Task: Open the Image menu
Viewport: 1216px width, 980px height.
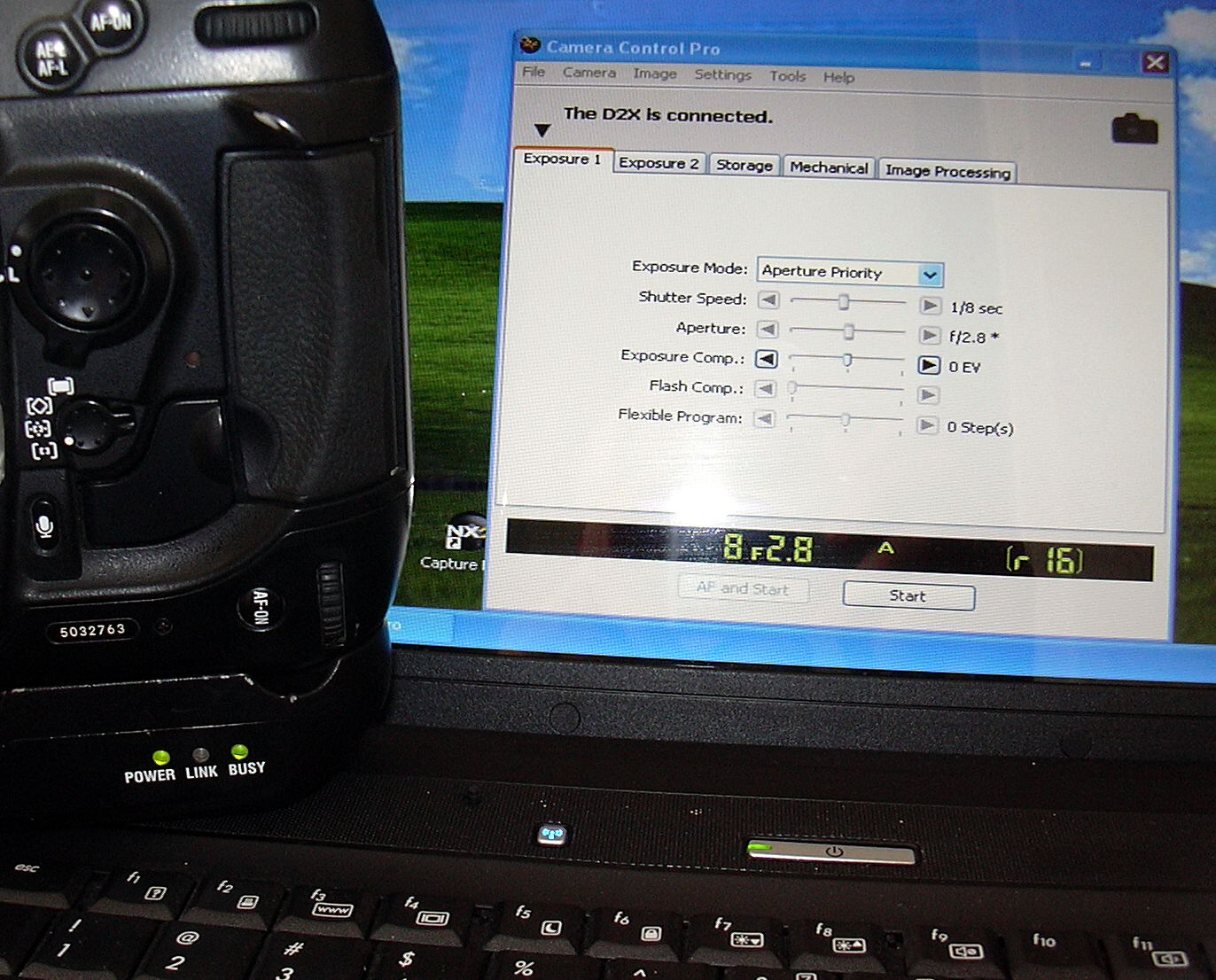Action: tap(655, 74)
